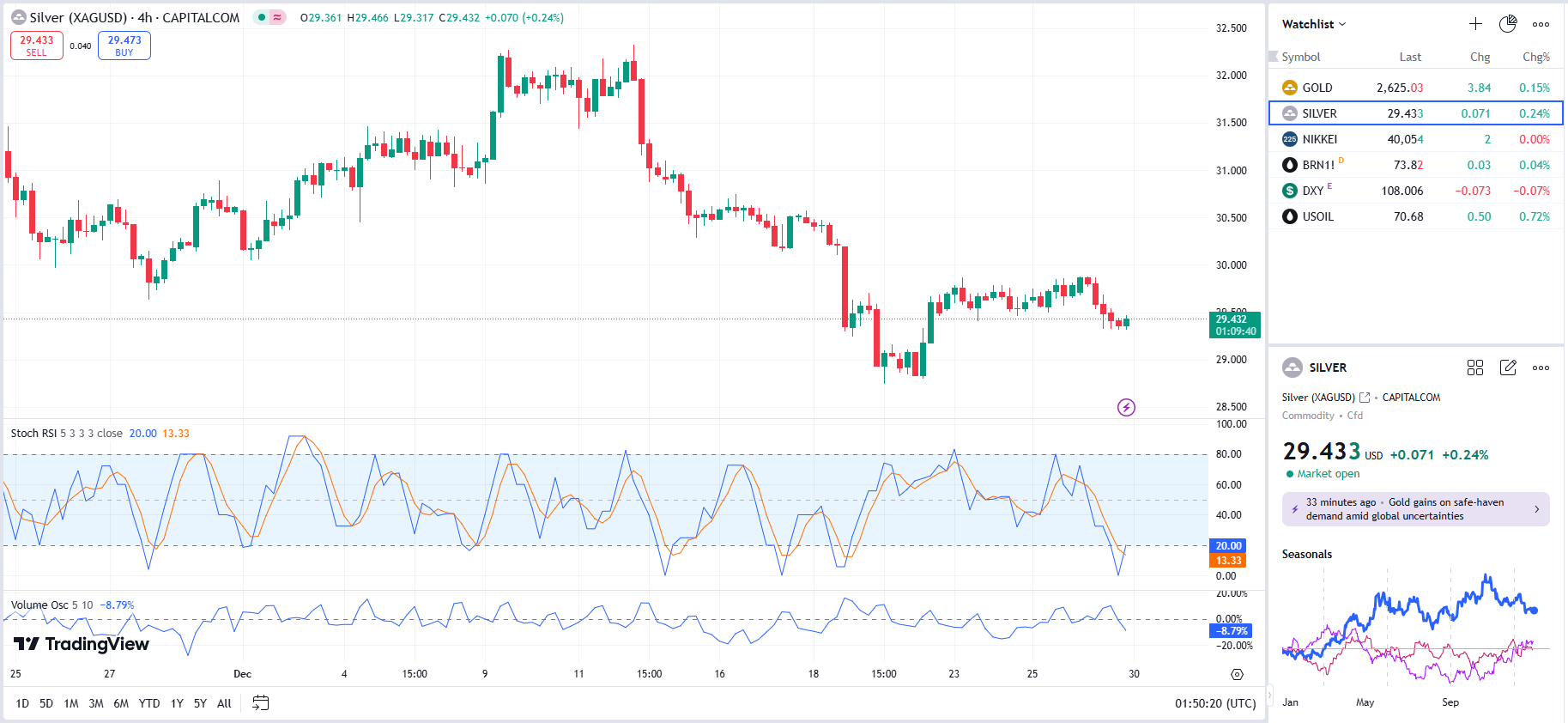1568x723 pixels.
Task: Open the note edit icon in SILVER details
Action: tap(1508, 368)
